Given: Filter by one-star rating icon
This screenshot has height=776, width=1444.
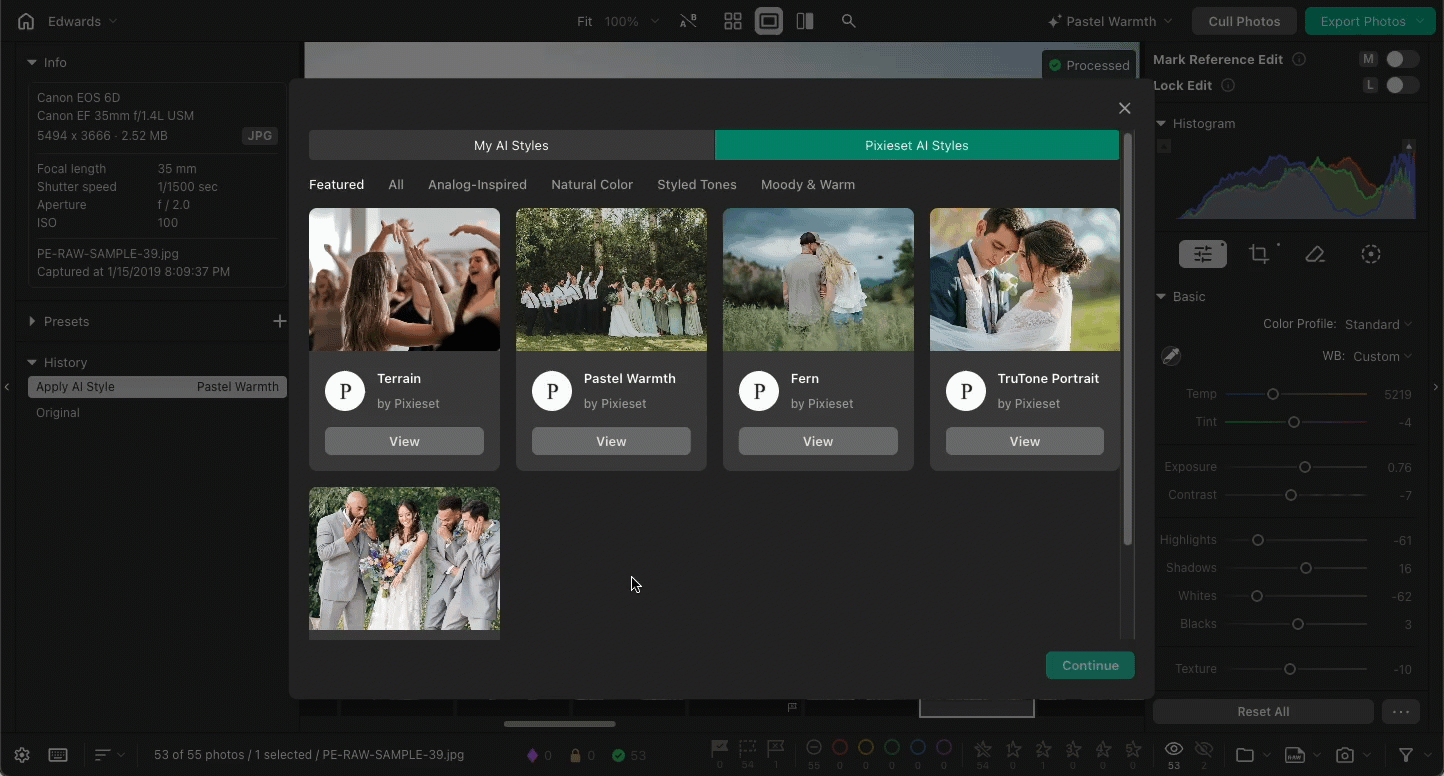Looking at the screenshot, I should pos(1013,748).
